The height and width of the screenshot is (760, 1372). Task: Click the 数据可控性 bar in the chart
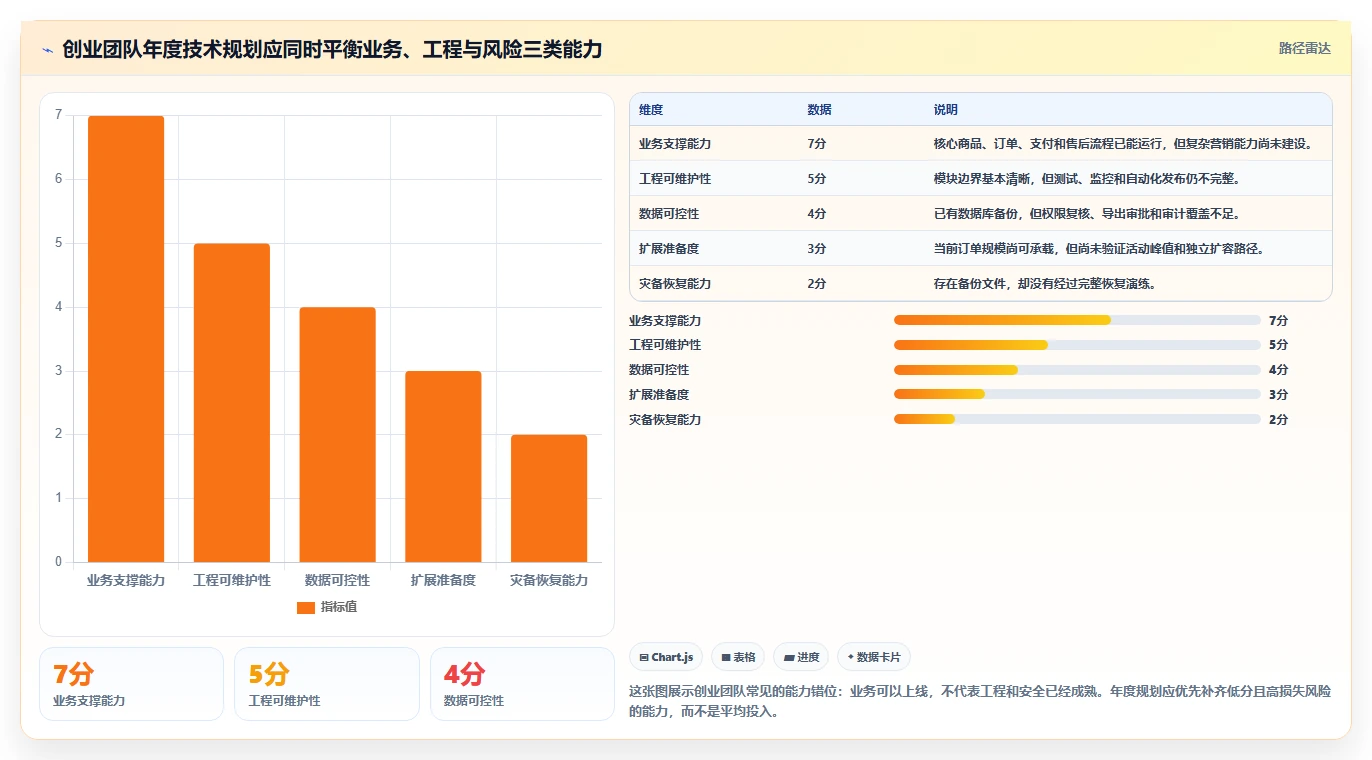[337, 435]
